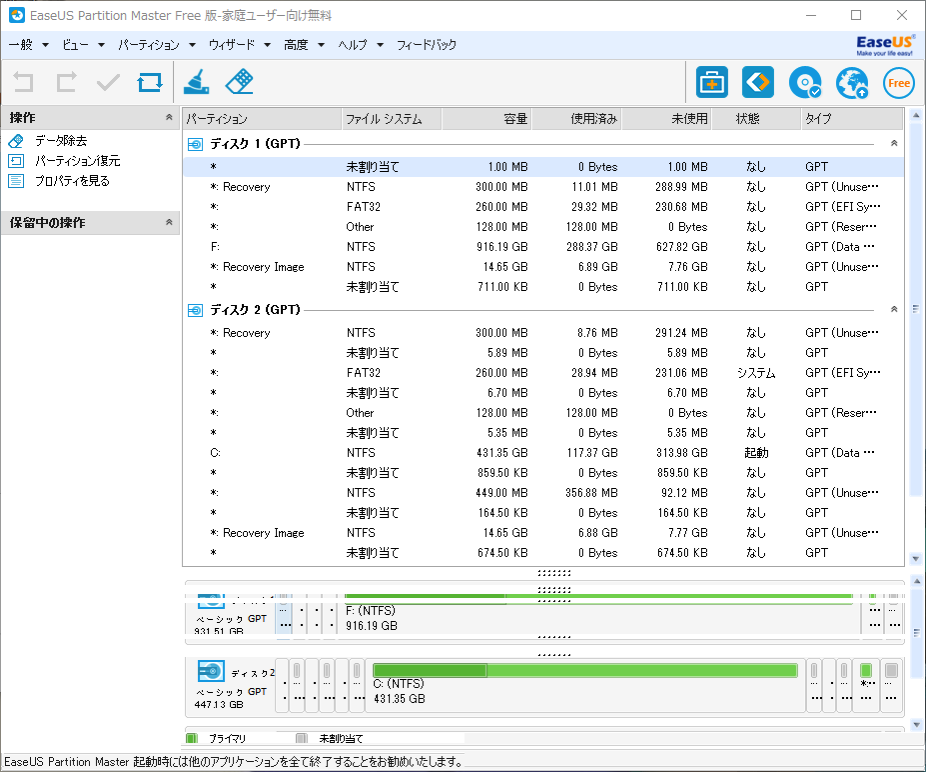926x772 pixels.
Task: Select Disk 1 Recovery 300.00 MB row
Action: coord(543,187)
